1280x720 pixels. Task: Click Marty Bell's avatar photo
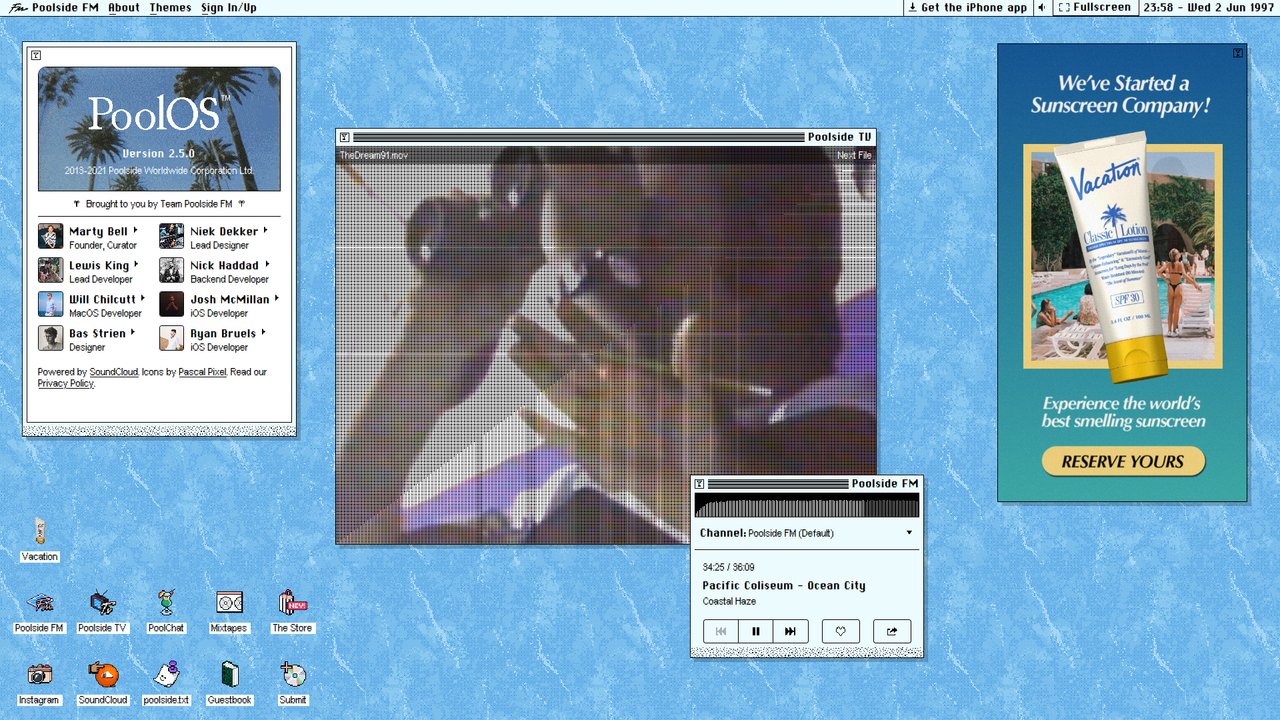click(x=51, y=236)
